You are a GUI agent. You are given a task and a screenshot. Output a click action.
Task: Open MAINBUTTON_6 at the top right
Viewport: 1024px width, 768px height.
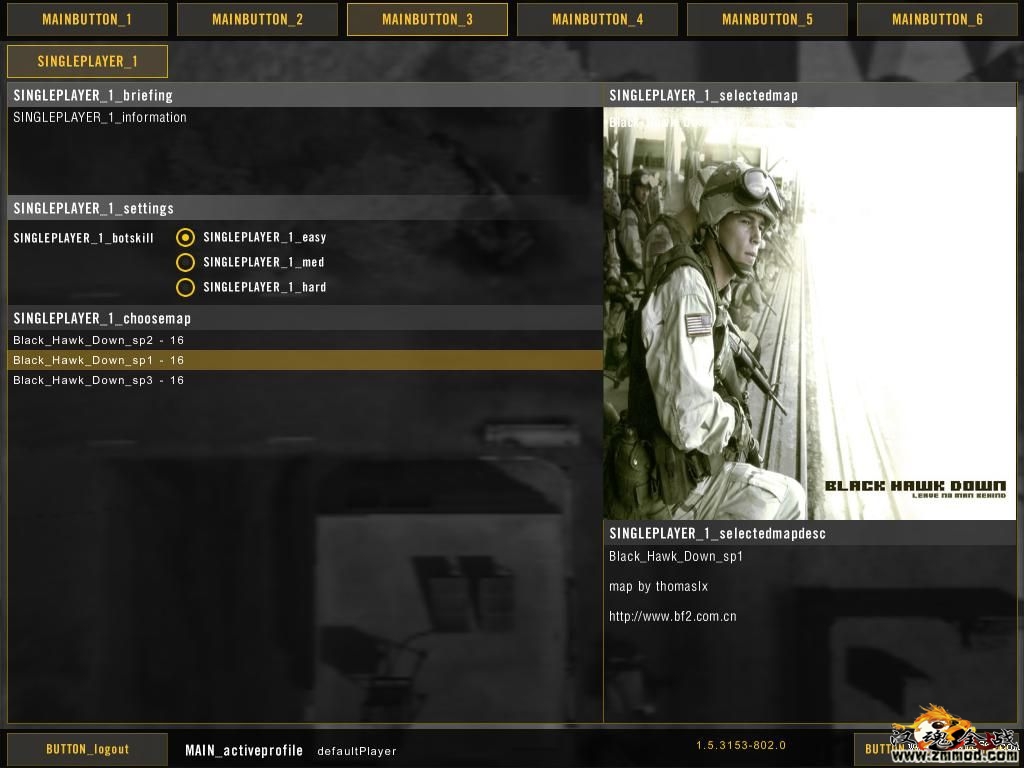937,20
